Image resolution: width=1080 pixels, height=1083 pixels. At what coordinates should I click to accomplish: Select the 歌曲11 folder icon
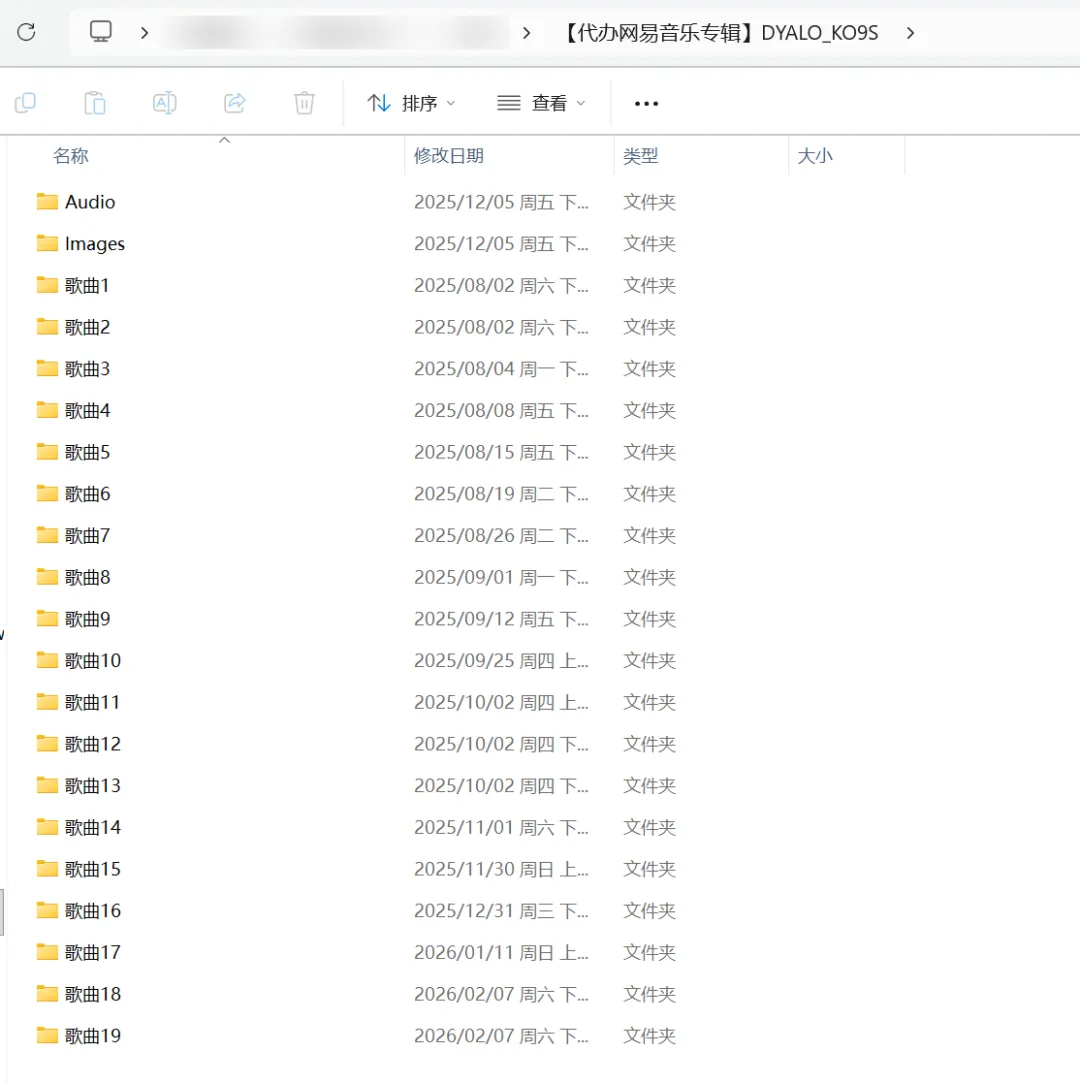47,702
